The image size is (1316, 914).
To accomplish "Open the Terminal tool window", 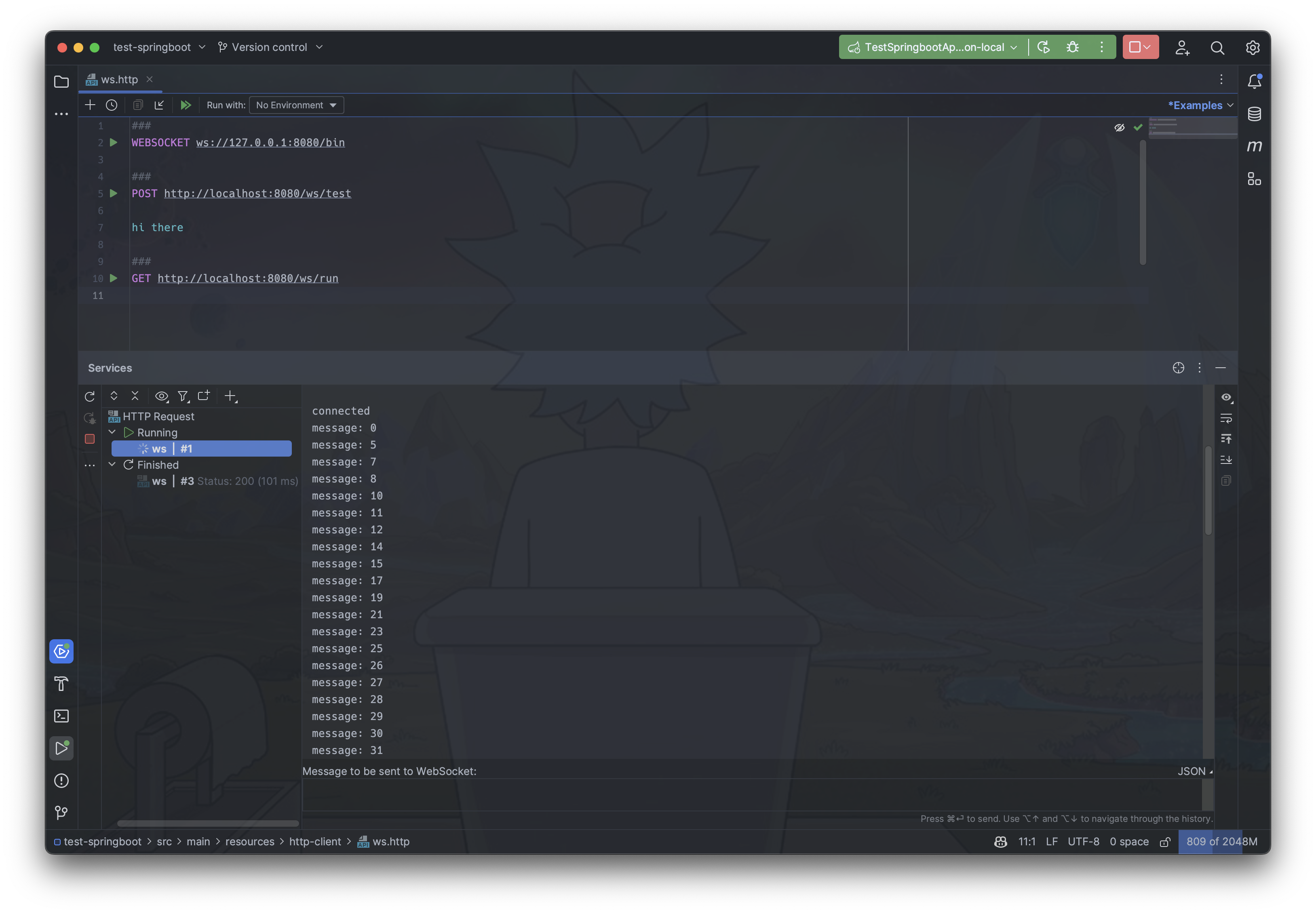I will pos(61,716).
